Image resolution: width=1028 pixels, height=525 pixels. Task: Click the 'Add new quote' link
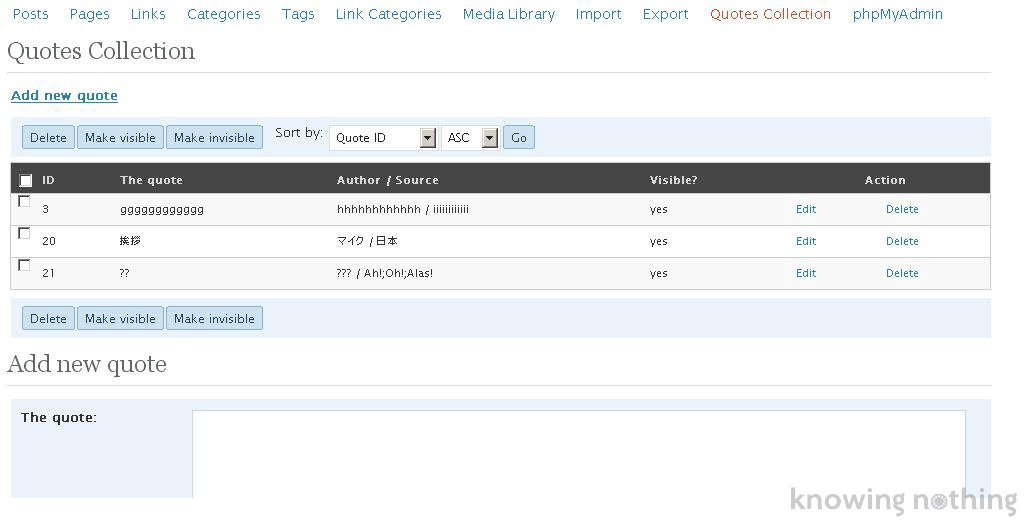point(64,96)
